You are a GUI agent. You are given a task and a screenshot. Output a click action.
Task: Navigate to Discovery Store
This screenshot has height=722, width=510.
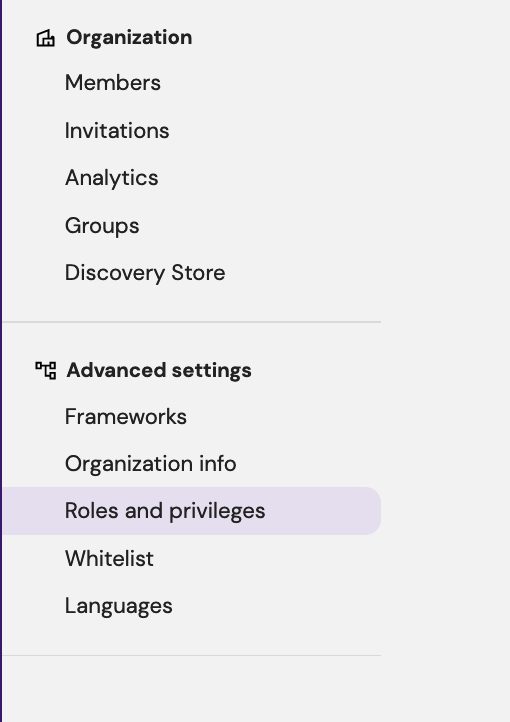[x=145, y=273]
